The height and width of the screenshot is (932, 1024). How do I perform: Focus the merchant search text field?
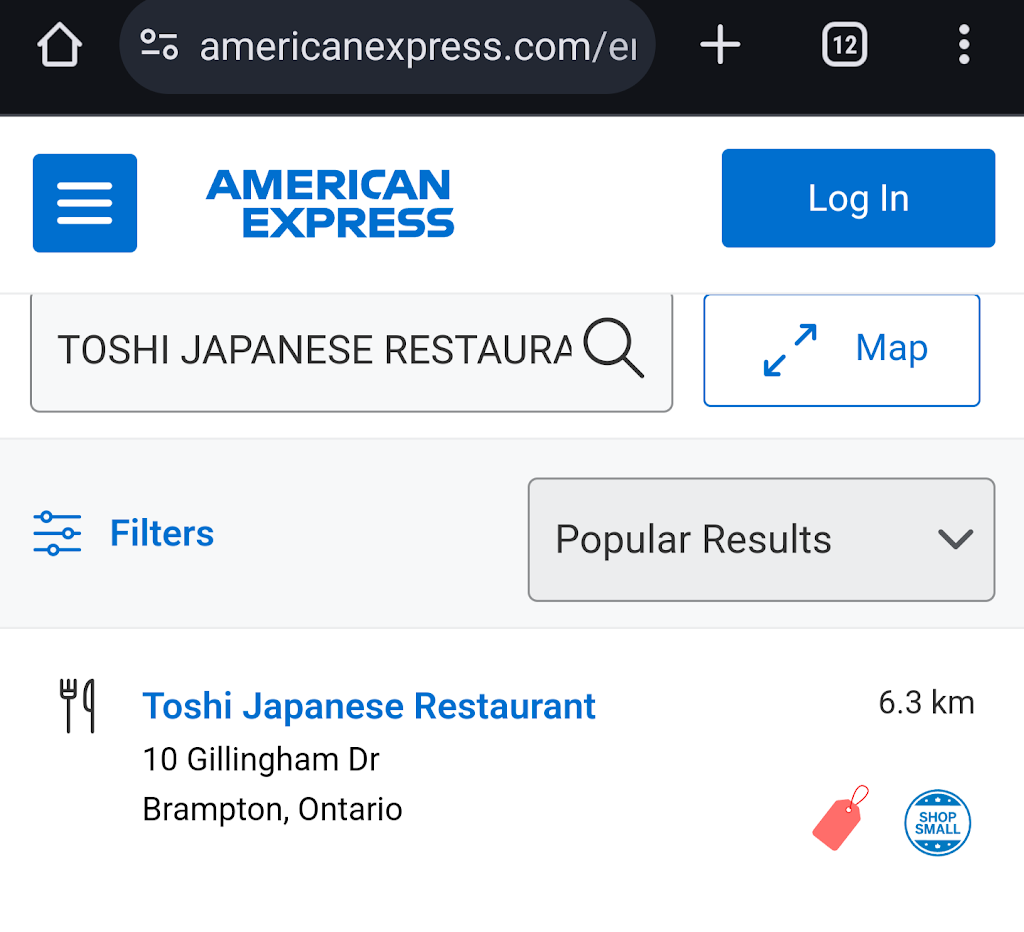(315, 350)
